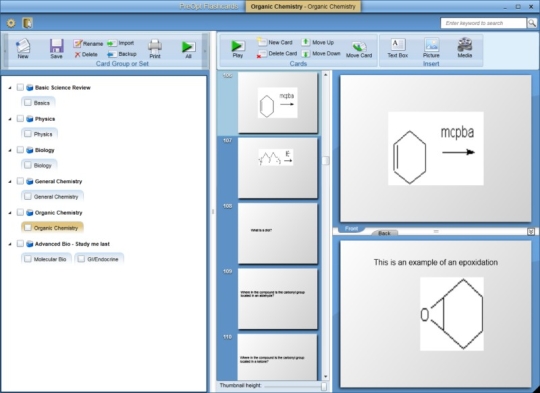Open the Physics card set

coord(39,134)
